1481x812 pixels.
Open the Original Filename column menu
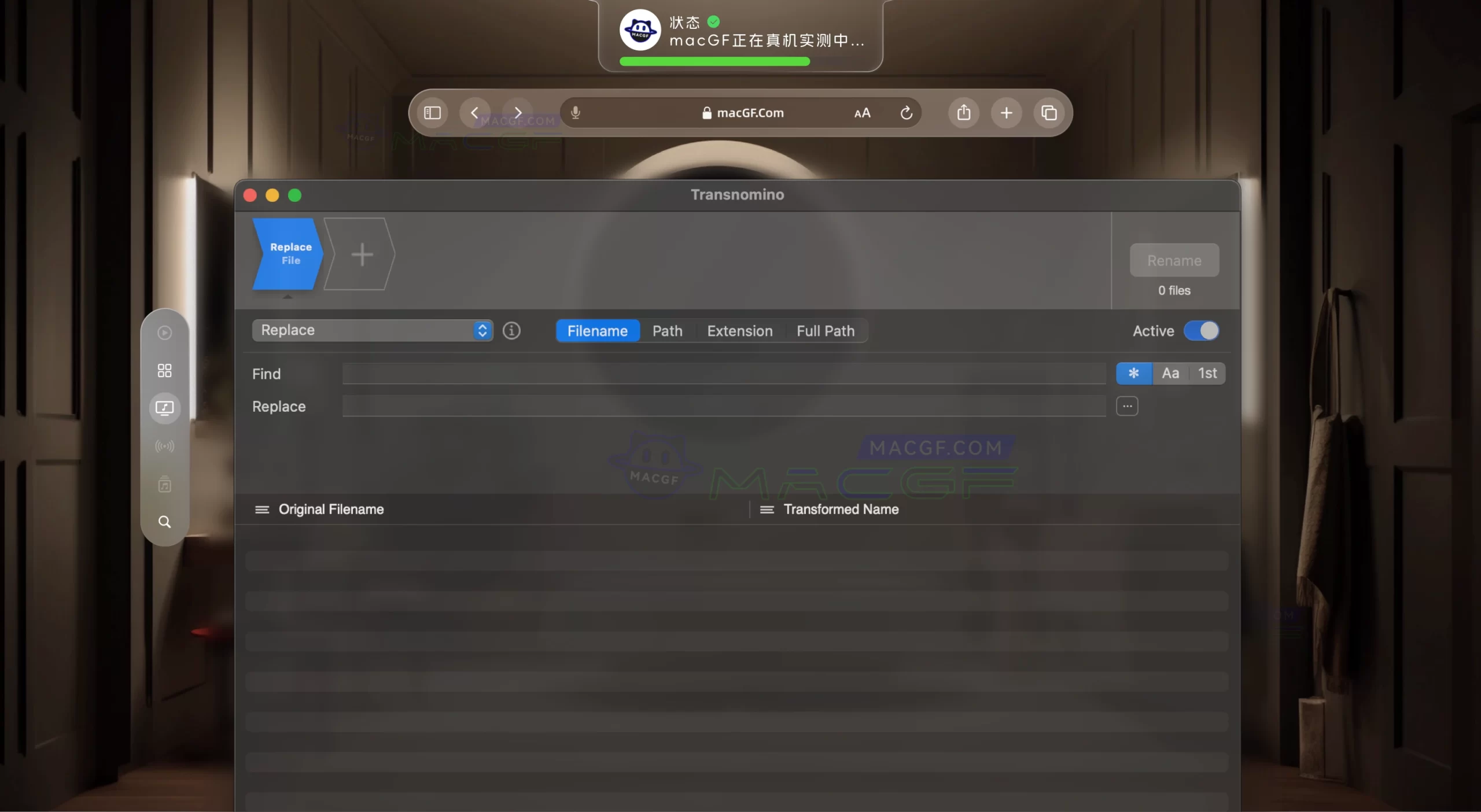[261, 510]
